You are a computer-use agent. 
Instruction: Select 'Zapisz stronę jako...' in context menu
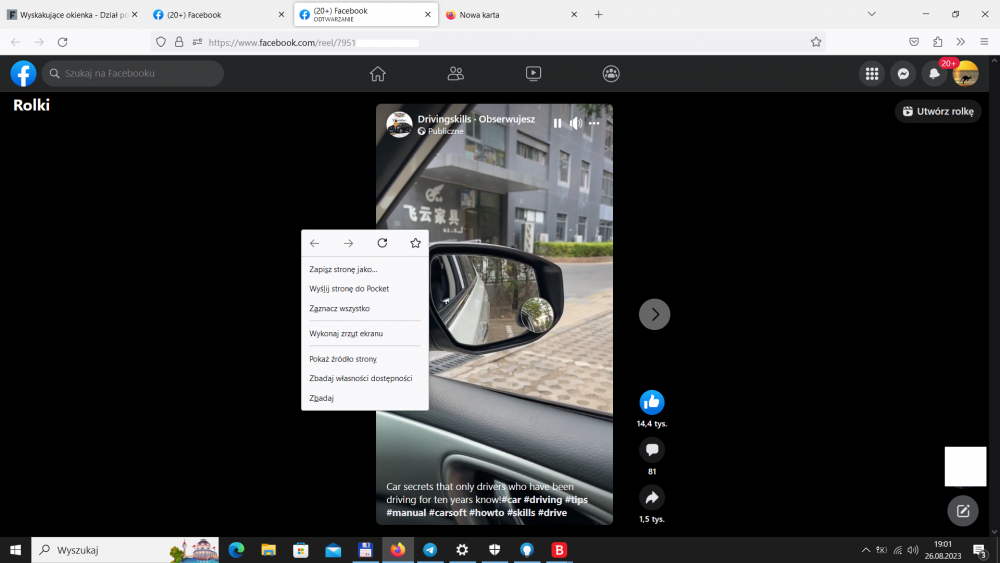click(344, 269)
